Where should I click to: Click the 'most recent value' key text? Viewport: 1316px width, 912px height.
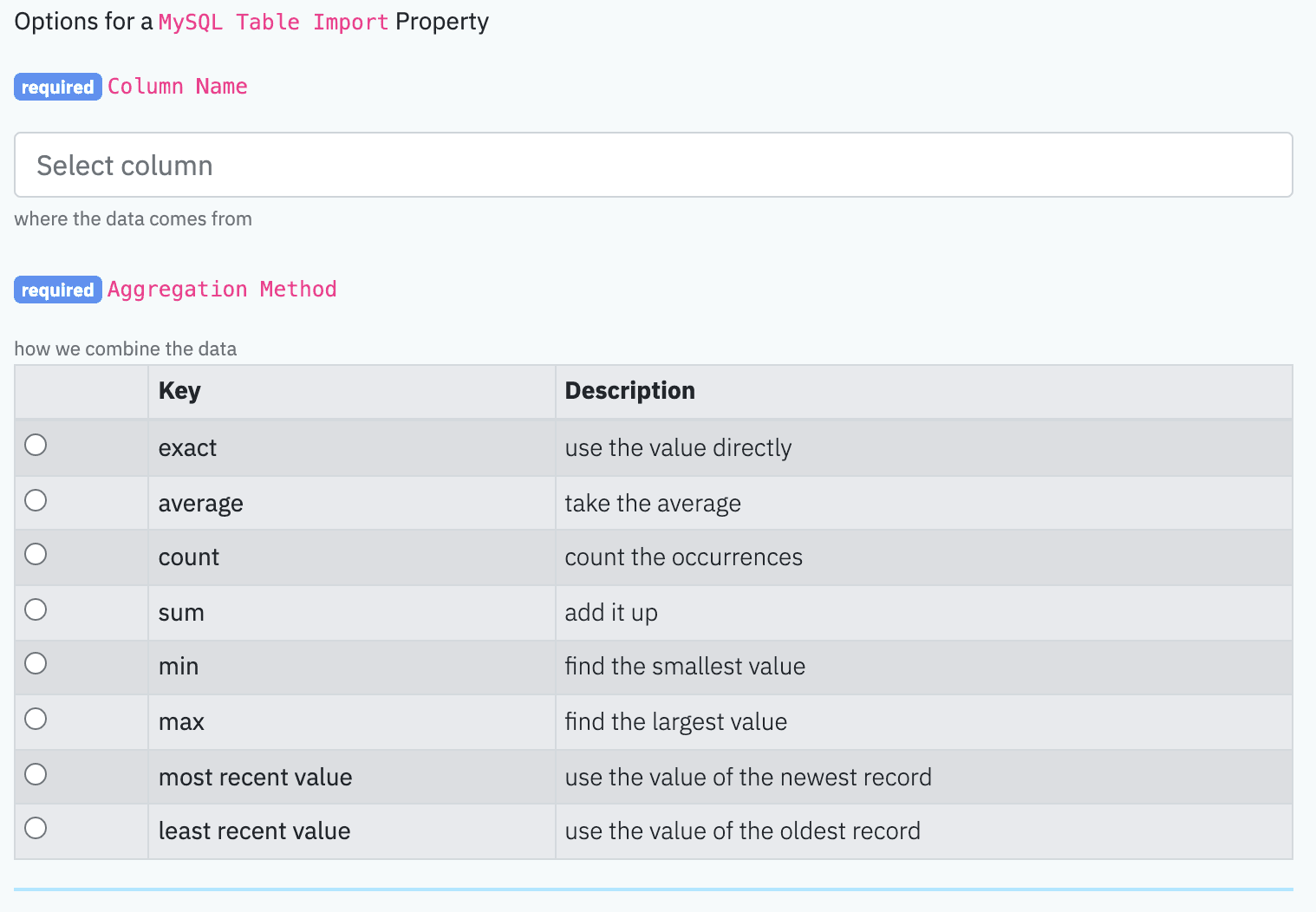pos(256,778)
